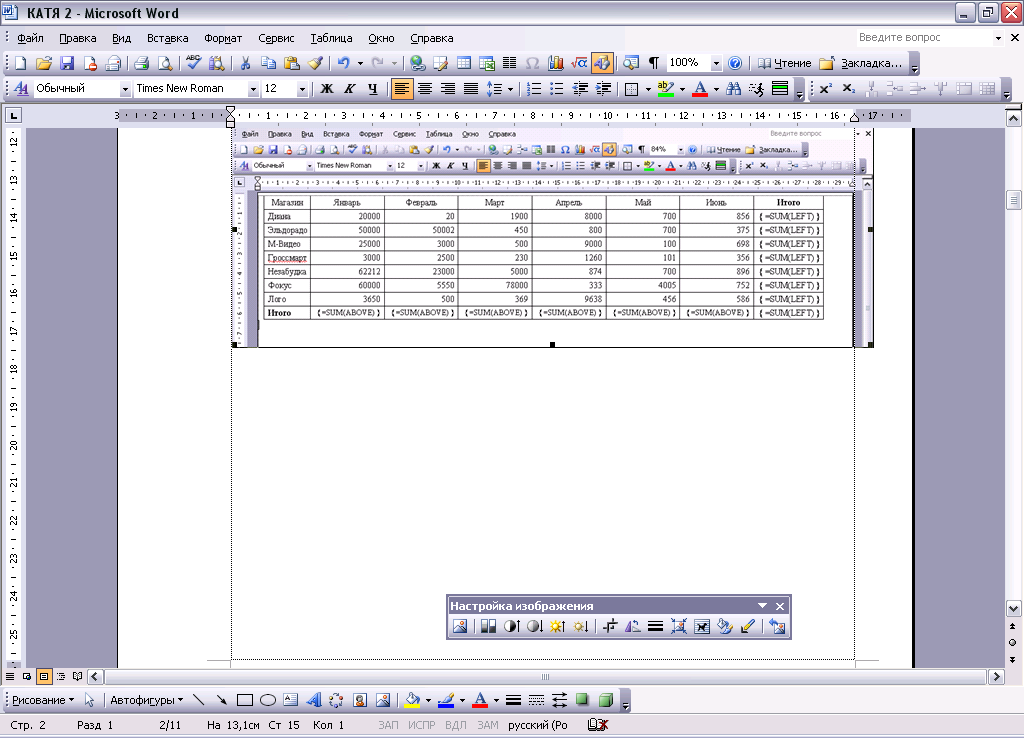The height and width of the screenshot is (738, 1024).
Task: Apply fill color paint bucket
Action: click(x=412, y=700)
